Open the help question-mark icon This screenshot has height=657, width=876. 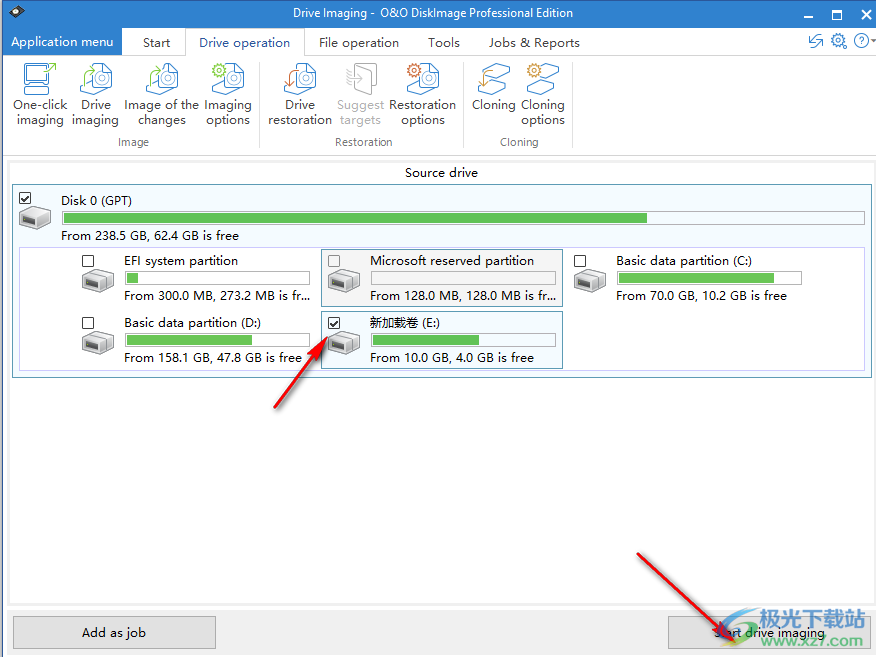861,41
